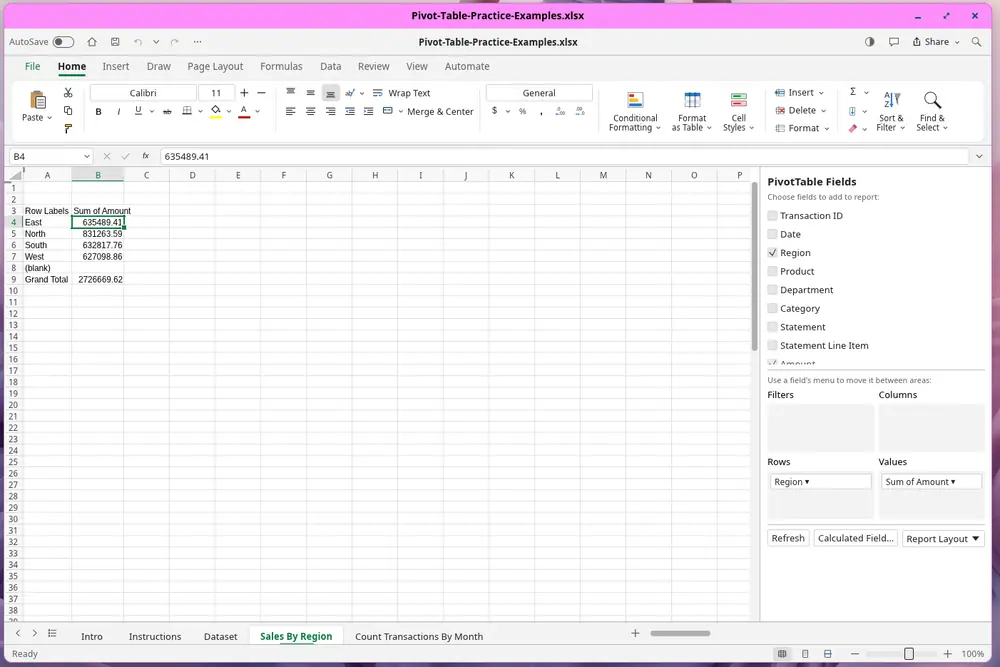Check the Category field checkbox
Screen dimensions: 1000x667
(x=772, y=308)
